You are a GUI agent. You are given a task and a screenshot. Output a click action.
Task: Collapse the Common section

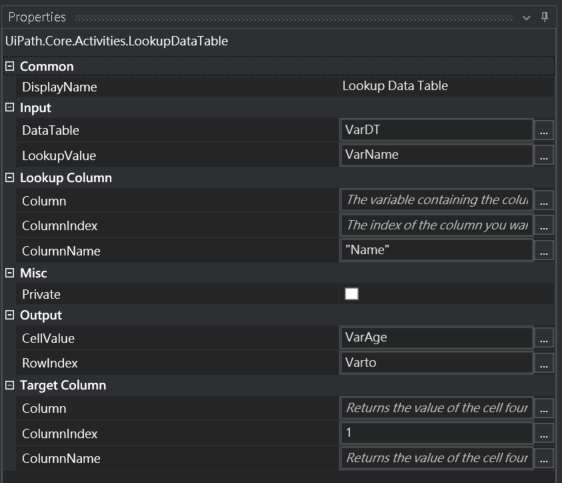point(10,66)
